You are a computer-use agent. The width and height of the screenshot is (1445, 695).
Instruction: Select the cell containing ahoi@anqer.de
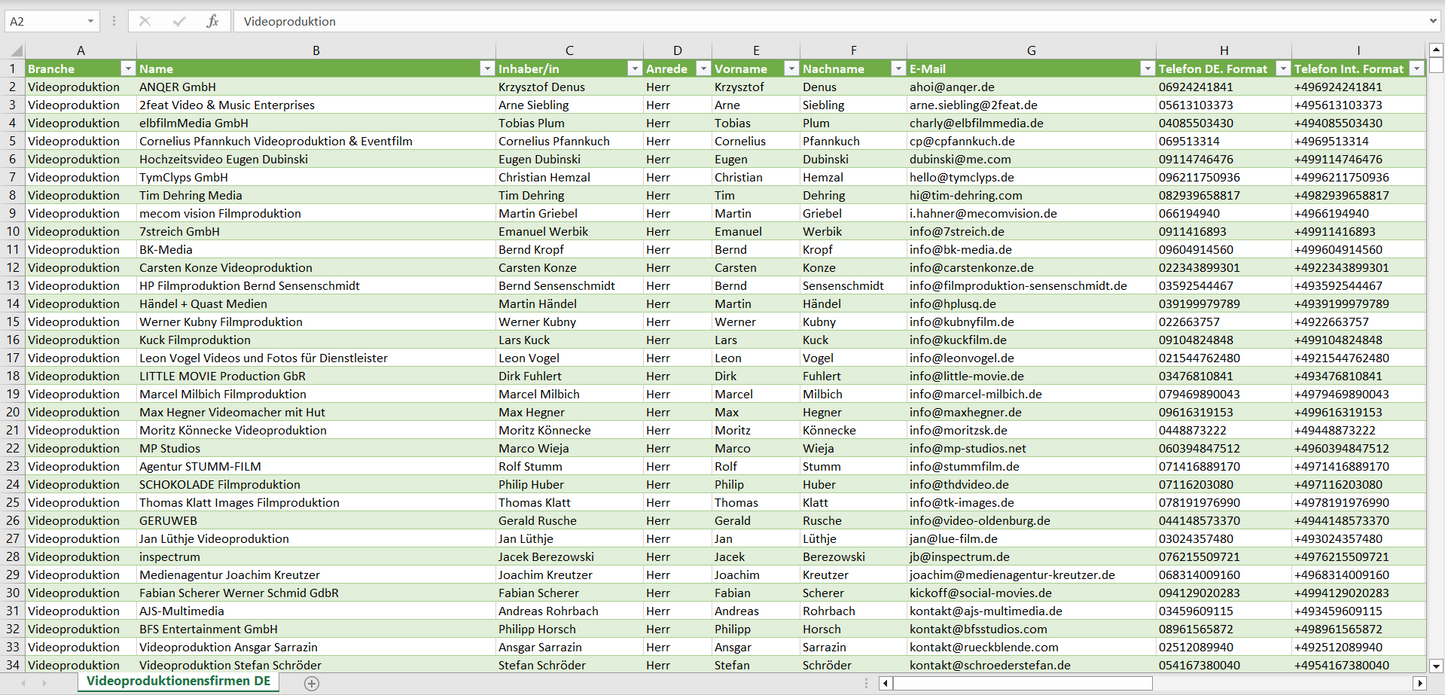tap(1030, 87)
